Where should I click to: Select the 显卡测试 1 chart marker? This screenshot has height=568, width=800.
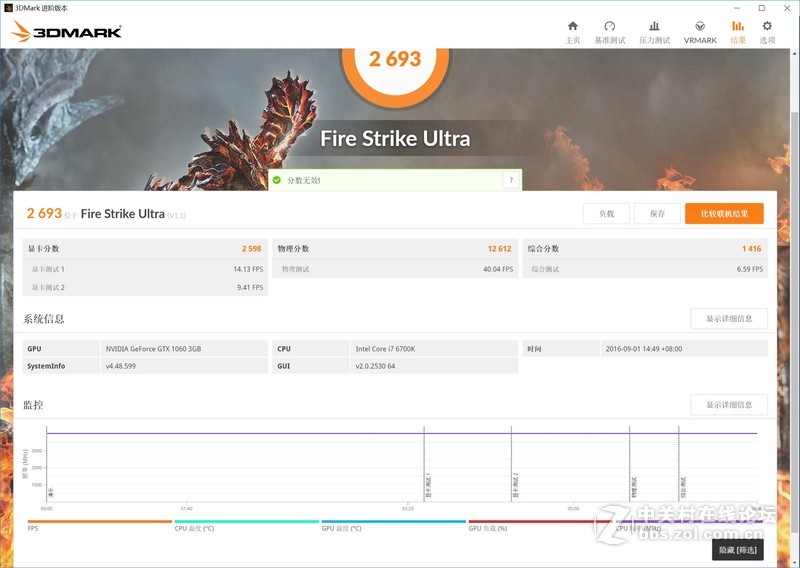tap(428, 485)
